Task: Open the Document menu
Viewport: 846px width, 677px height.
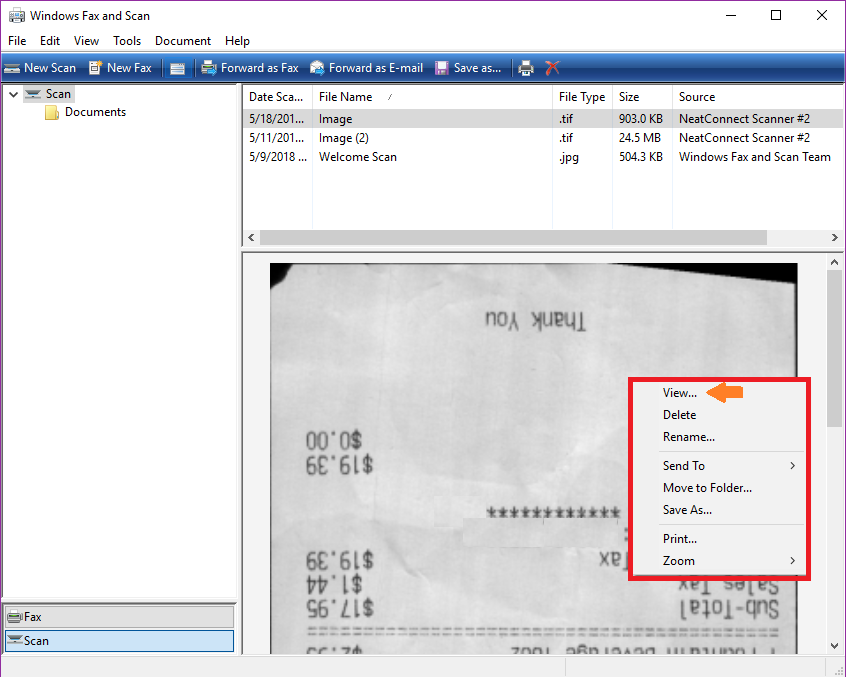Action: tap(183, 41)
